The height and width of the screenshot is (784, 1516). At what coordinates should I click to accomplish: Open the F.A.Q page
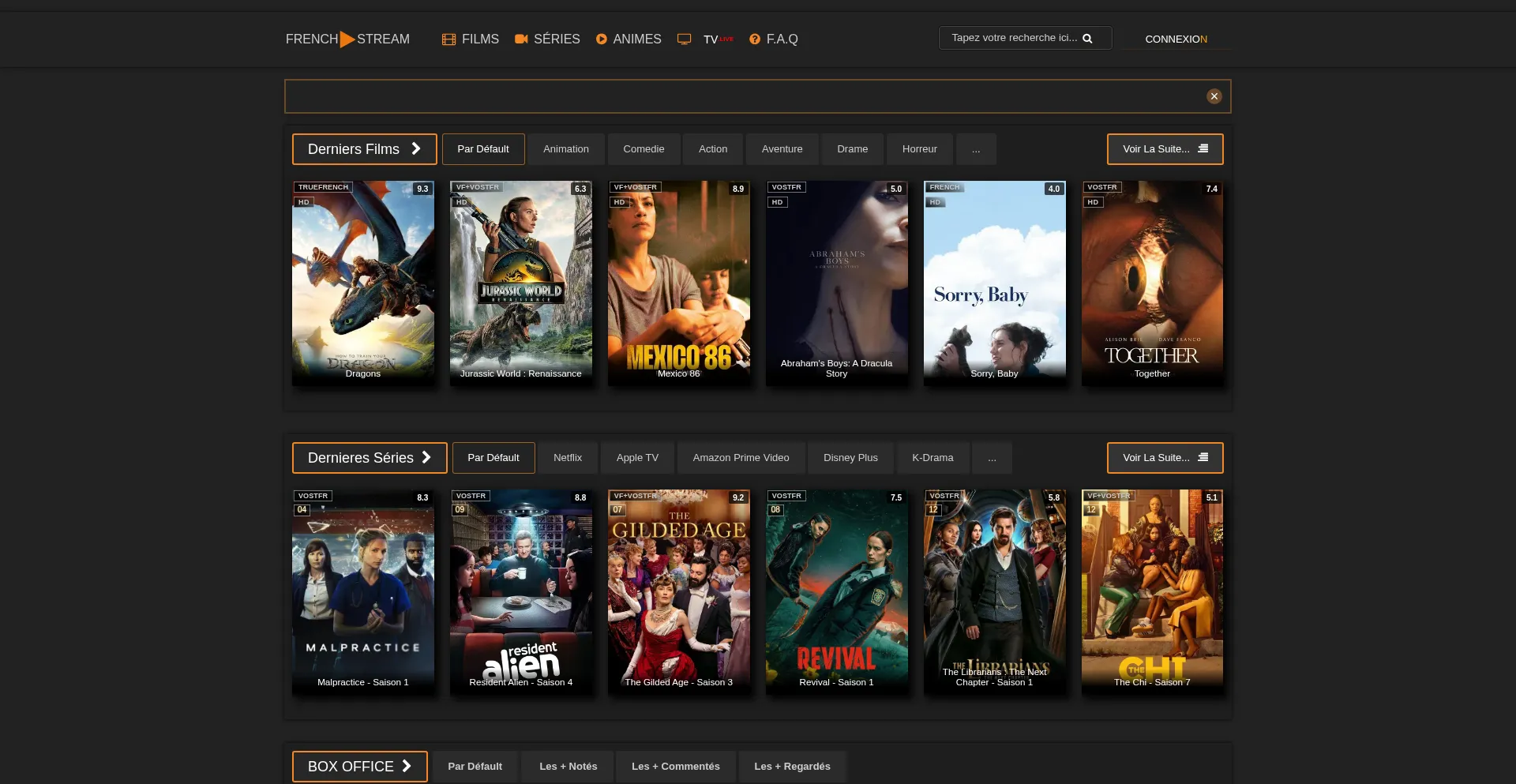pyautogui.click(x=774, y=39)
